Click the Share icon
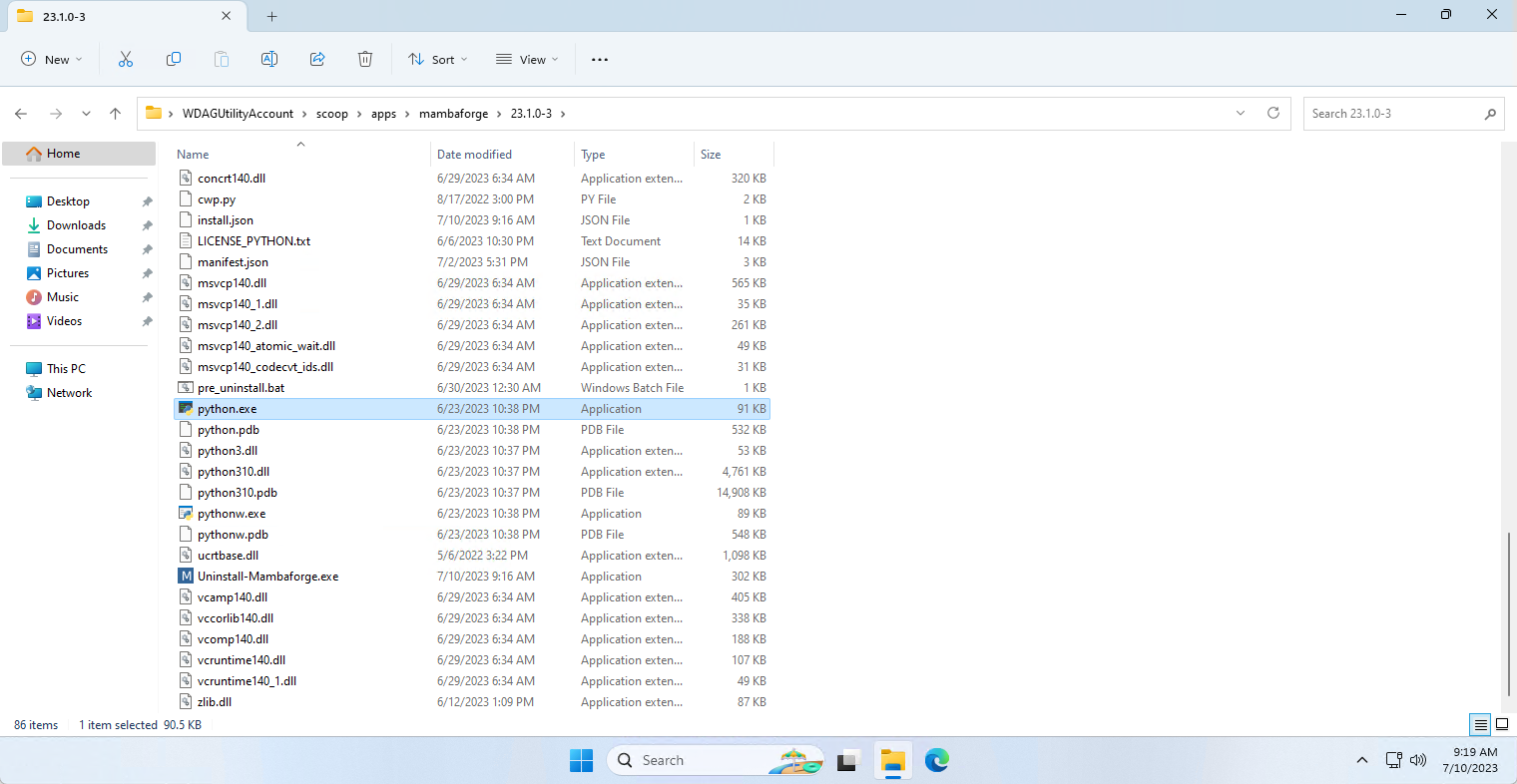This screenshot has width=1517, height=784. [317, 59]
